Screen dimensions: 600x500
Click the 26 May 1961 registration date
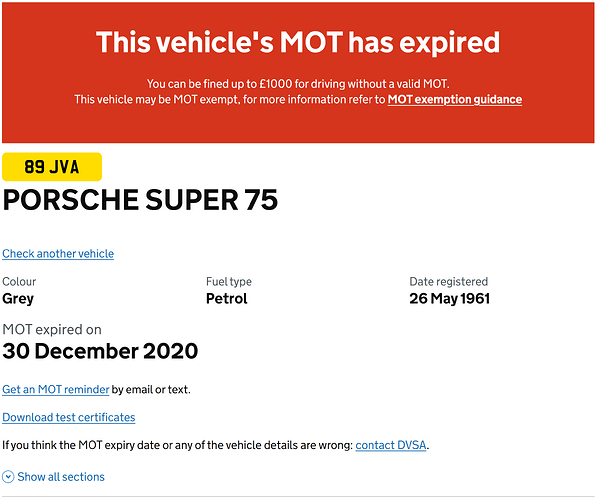(449, 298)
